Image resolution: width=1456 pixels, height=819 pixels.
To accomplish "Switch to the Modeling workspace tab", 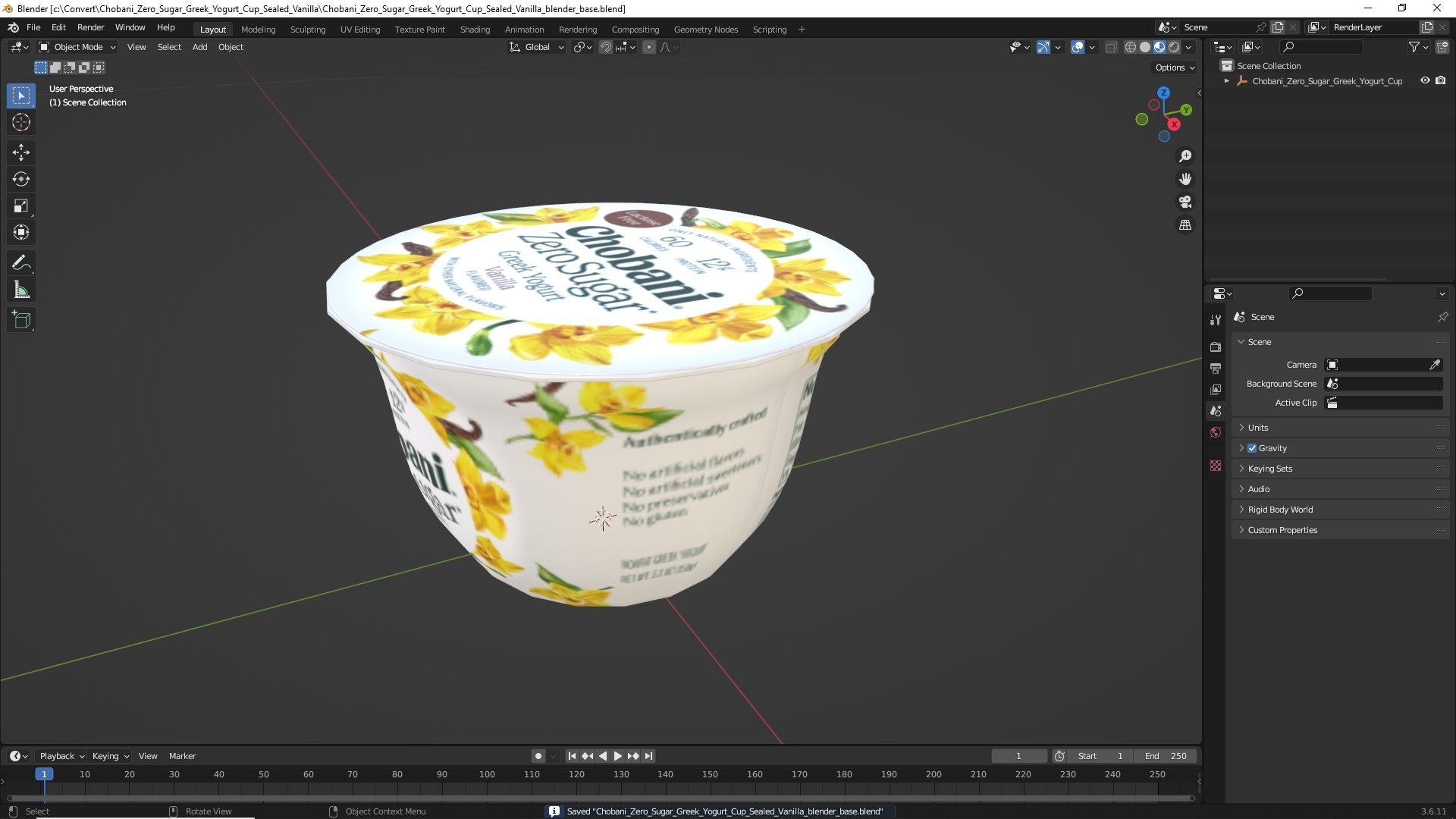I will pyautogui.click(x=258, y=30).
